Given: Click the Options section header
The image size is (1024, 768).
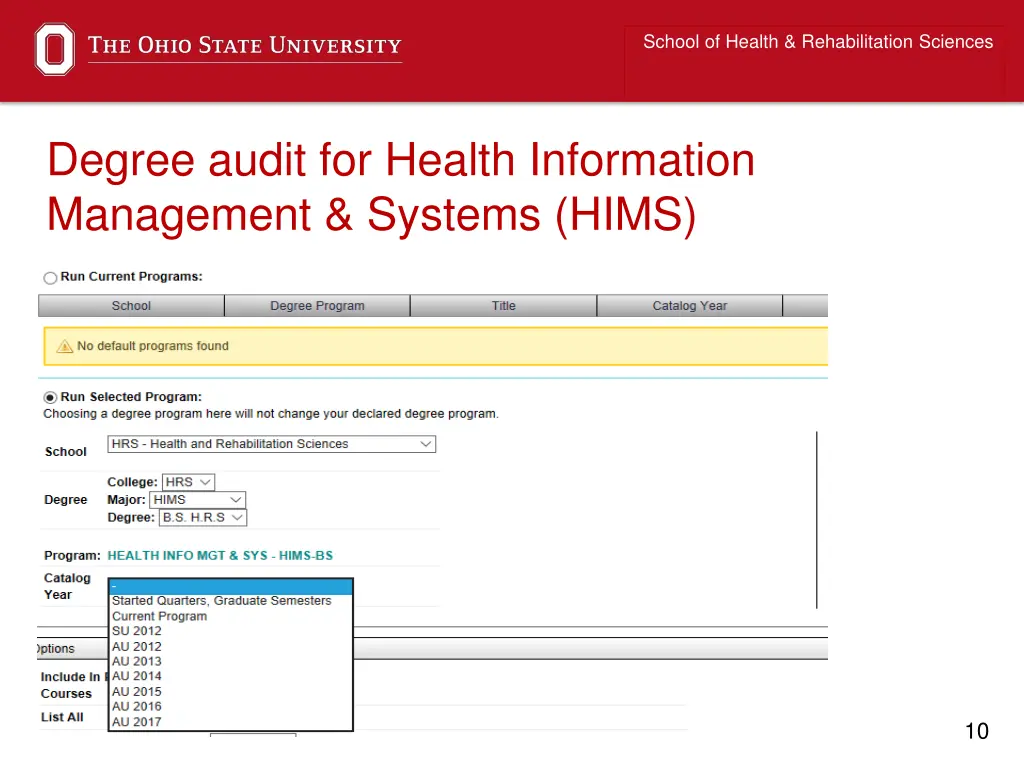Looking at the screenshot, I should point(56,649).
